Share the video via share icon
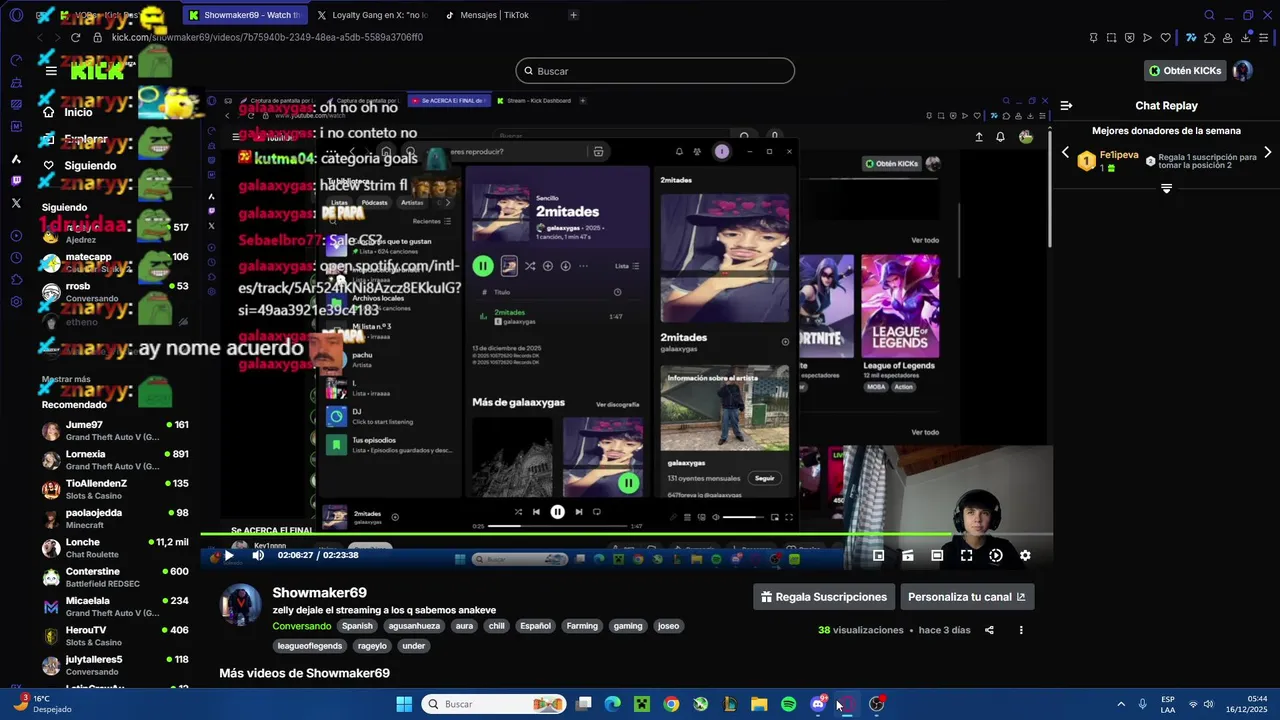1280x720 pixels. pos(989,630)
